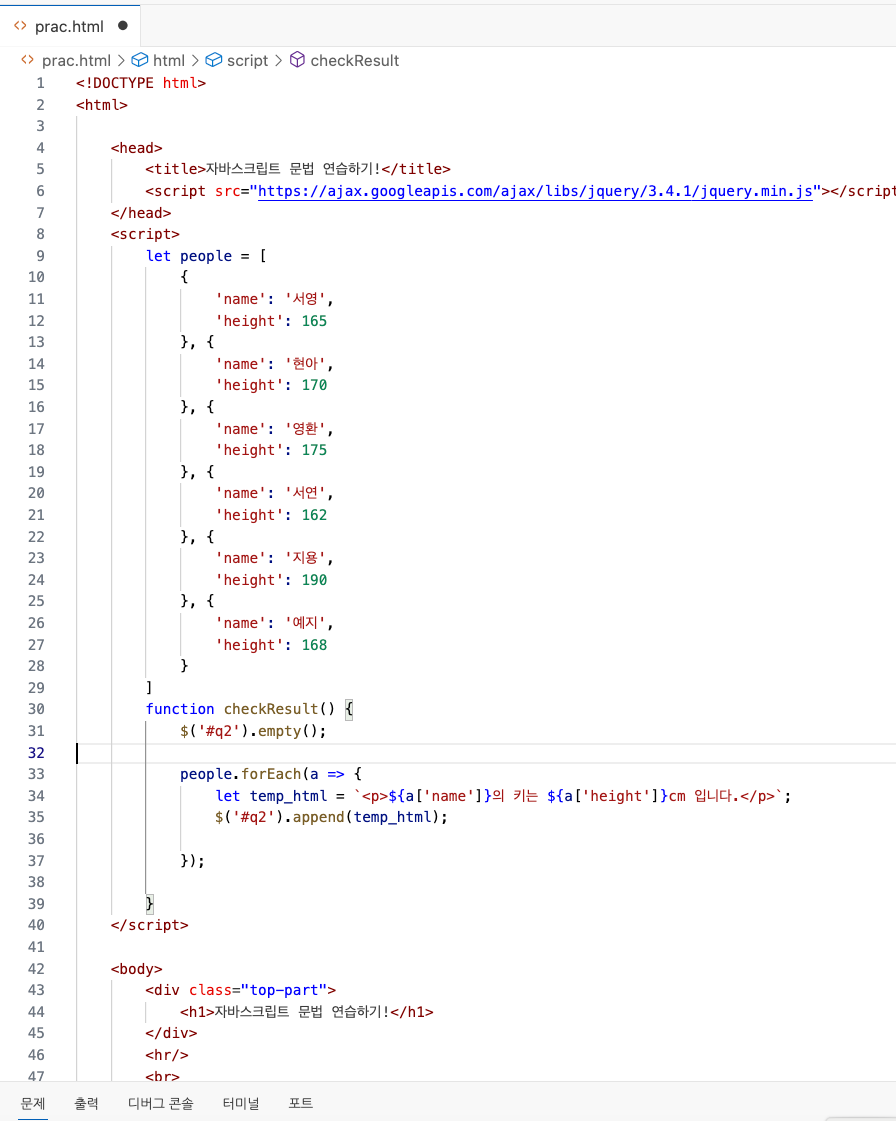Viewport: 896px width, 1121px height.
Task: Click the name value '서영'
Action: [305, 299]
